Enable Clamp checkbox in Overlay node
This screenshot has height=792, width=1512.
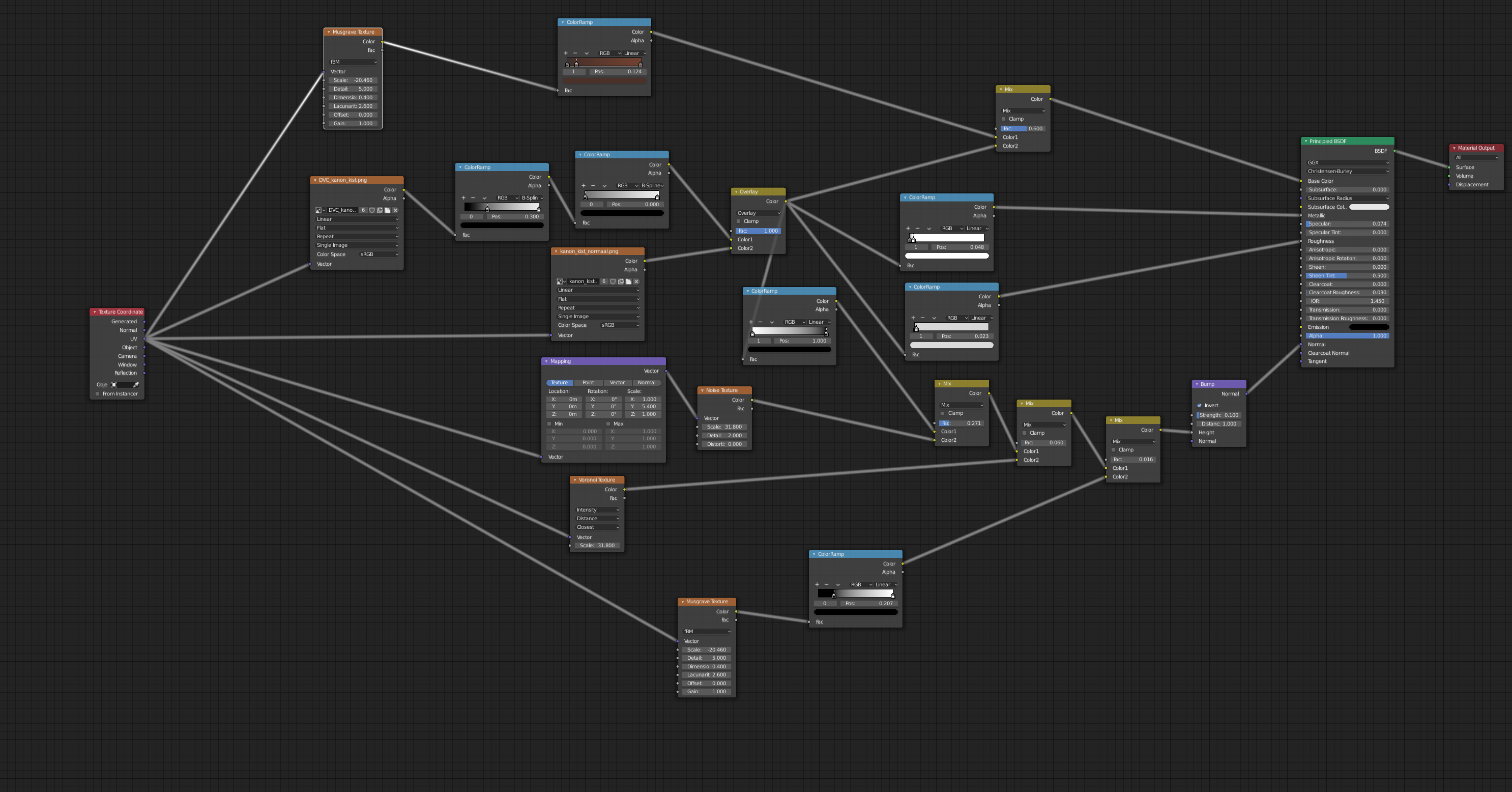[739, 221]
